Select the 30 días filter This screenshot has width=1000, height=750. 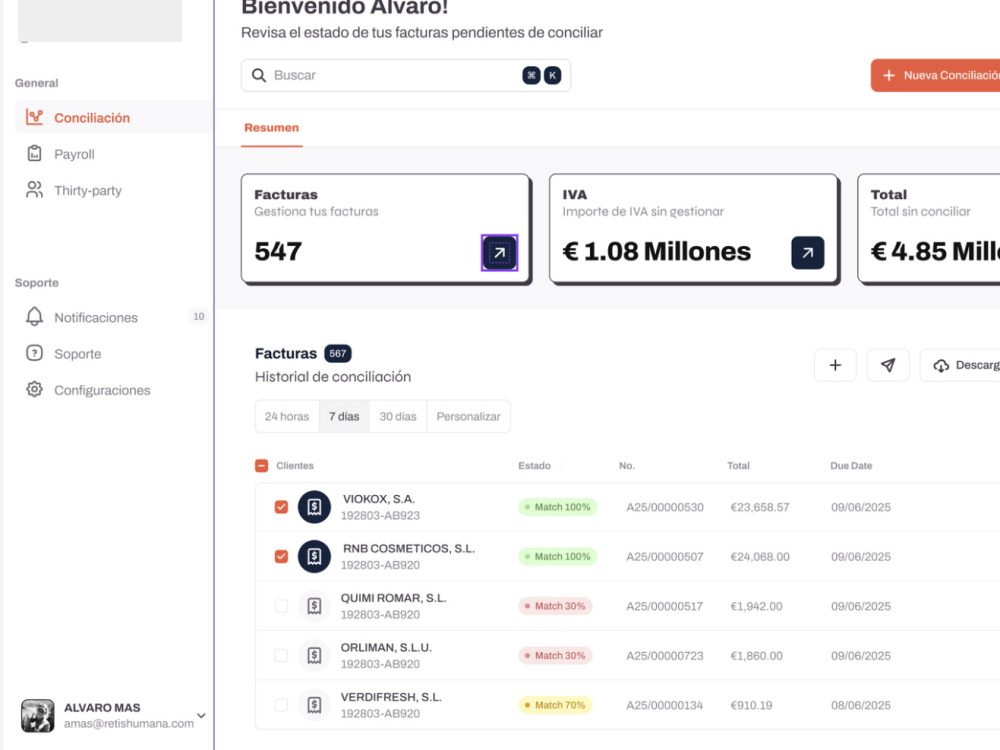pyautogui.click(x=398, y=416)
